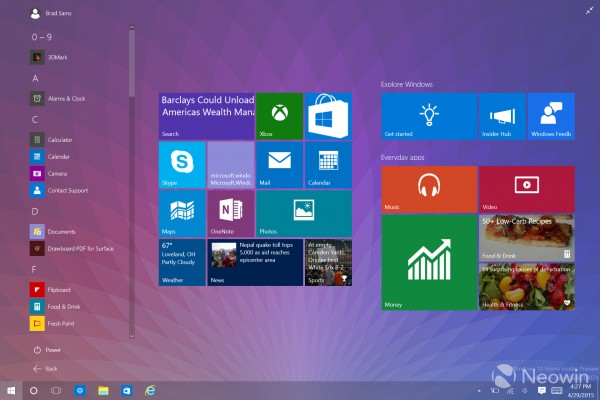
Task: Launch the Windows Store tile
Action: (x=328, y=115)
